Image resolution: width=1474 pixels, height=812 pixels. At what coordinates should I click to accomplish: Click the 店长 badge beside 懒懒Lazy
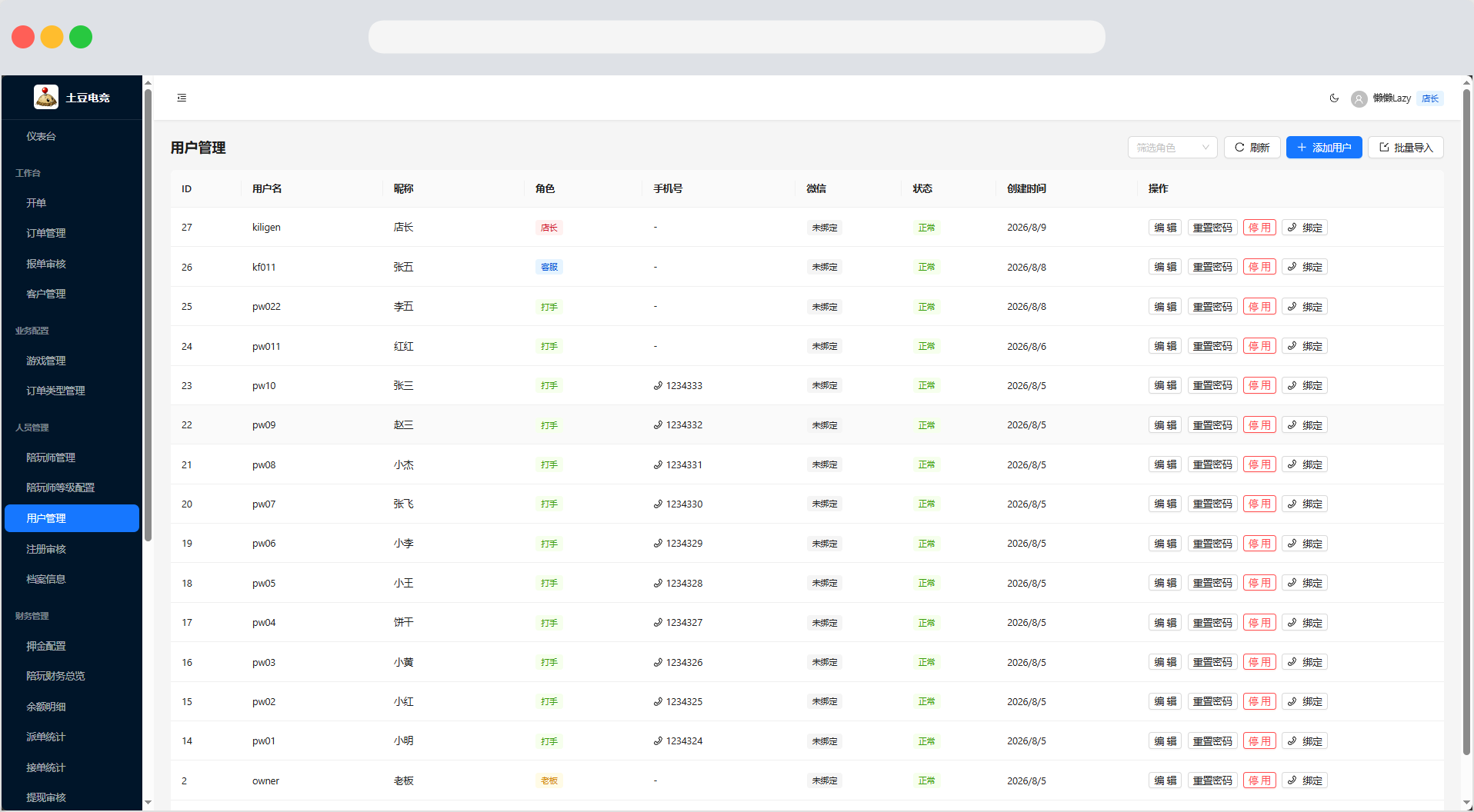coord(1429,98)
